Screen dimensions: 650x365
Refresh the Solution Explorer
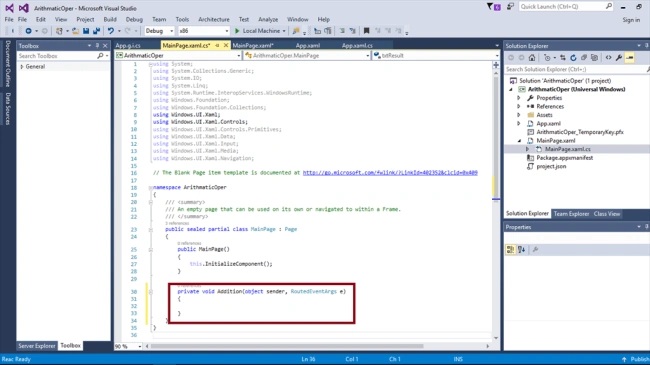tap(573, 58)
